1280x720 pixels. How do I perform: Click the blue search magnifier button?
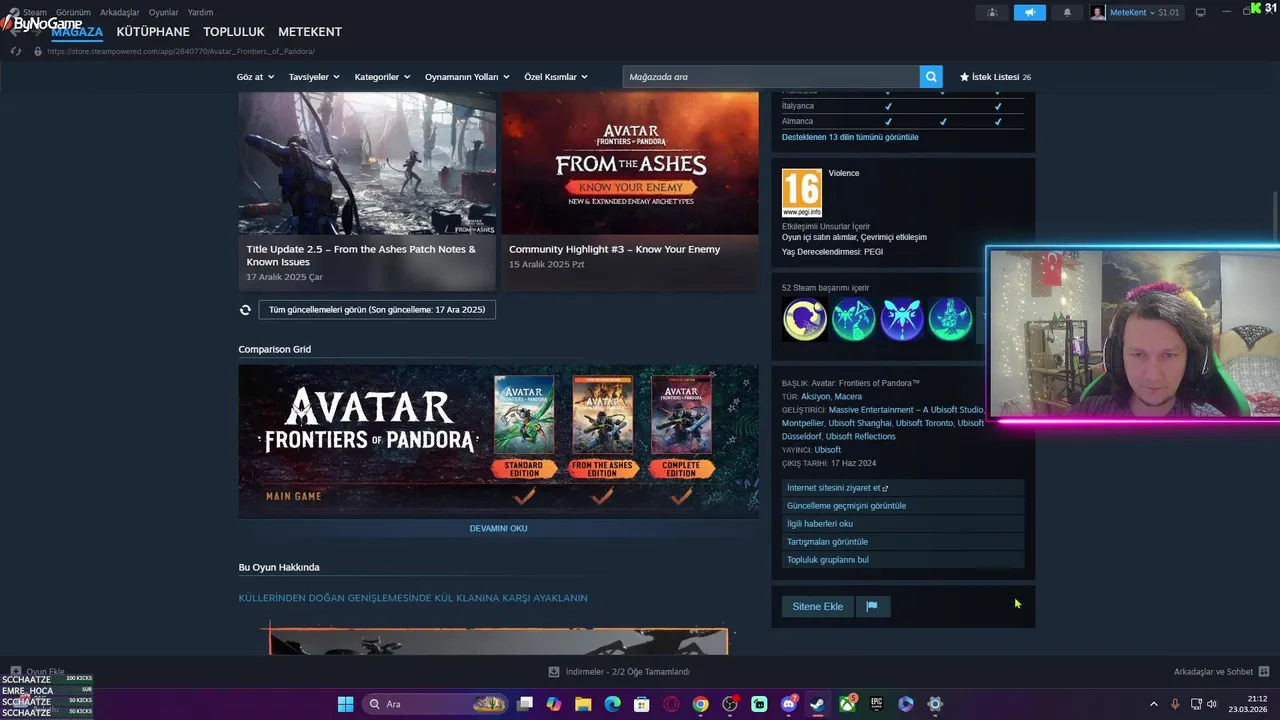[x=931, y=77]
